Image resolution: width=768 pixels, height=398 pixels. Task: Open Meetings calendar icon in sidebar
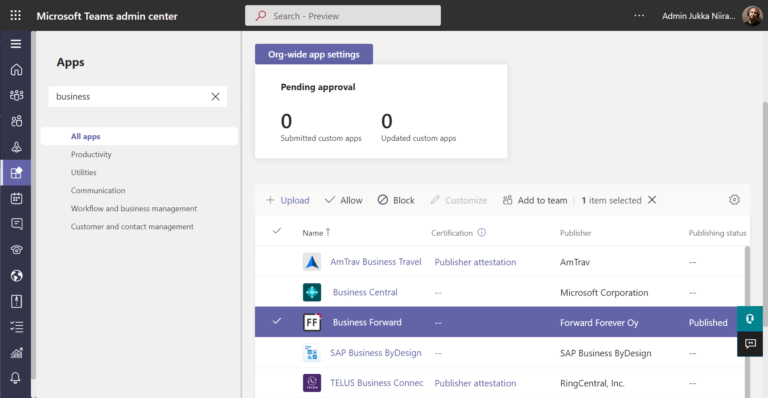click(16, 198)
